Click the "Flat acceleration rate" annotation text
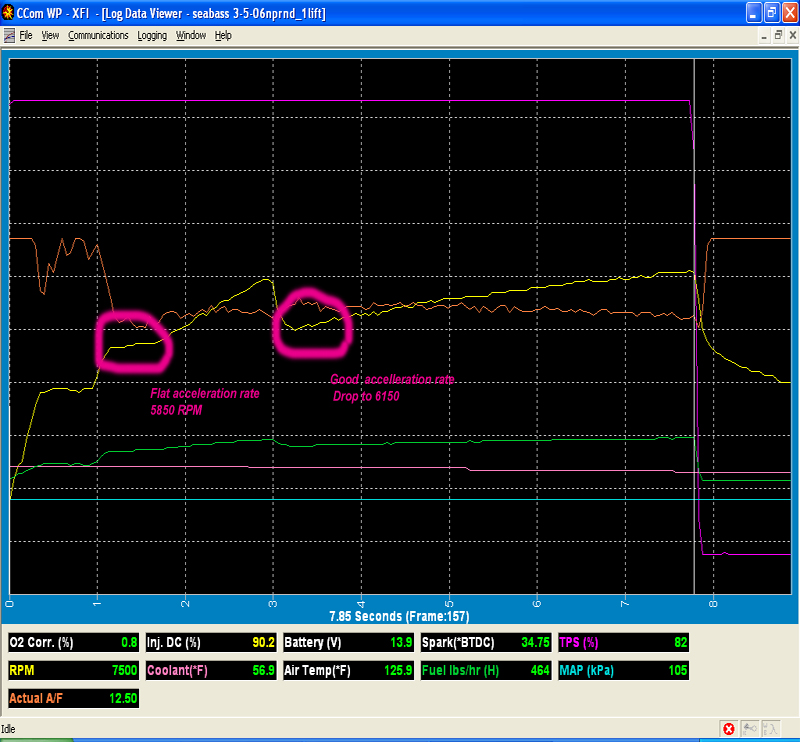The height and width of the screenshot is (742, 800). coord(205,394)
